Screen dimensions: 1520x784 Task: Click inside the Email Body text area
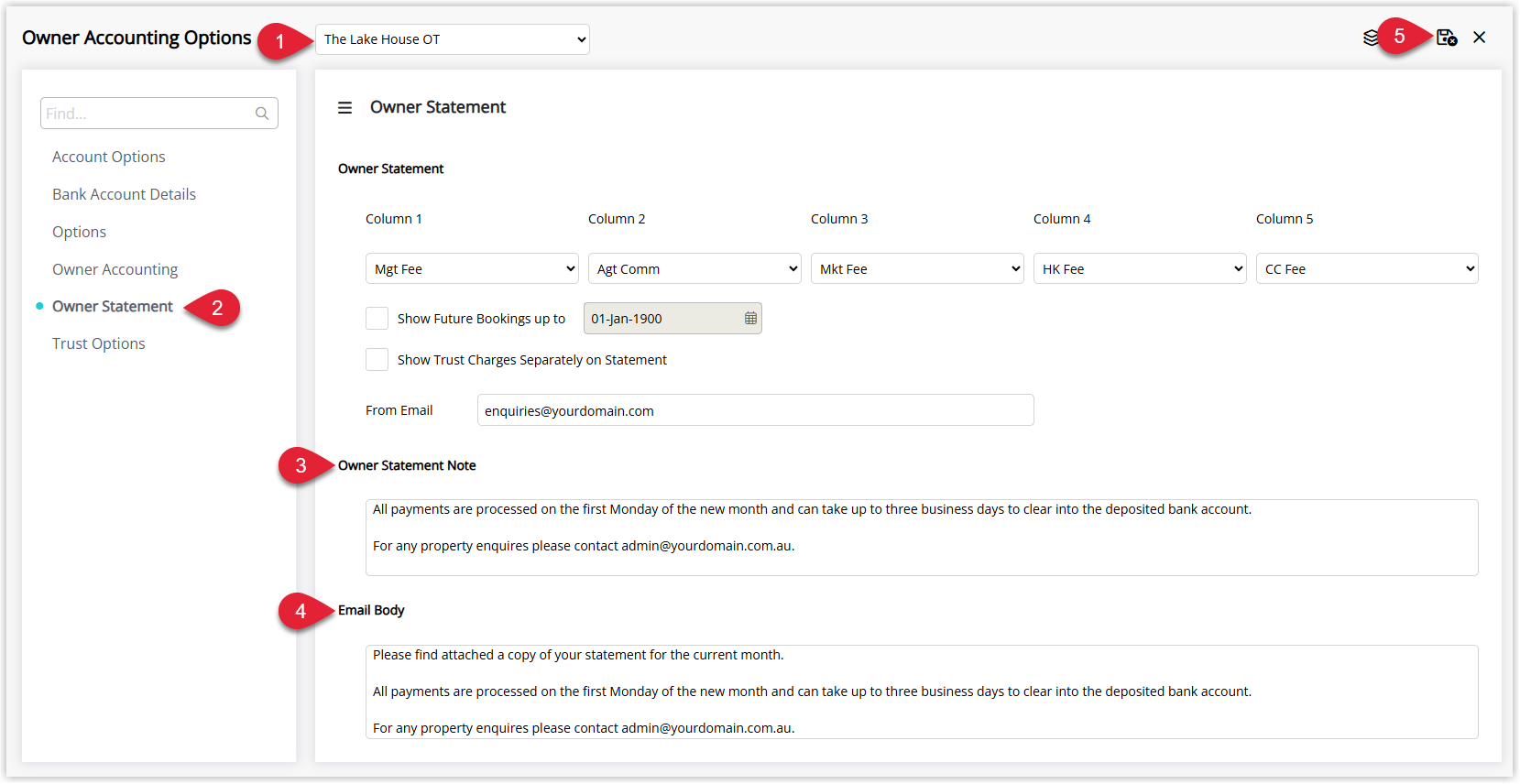tap(922, 691)
